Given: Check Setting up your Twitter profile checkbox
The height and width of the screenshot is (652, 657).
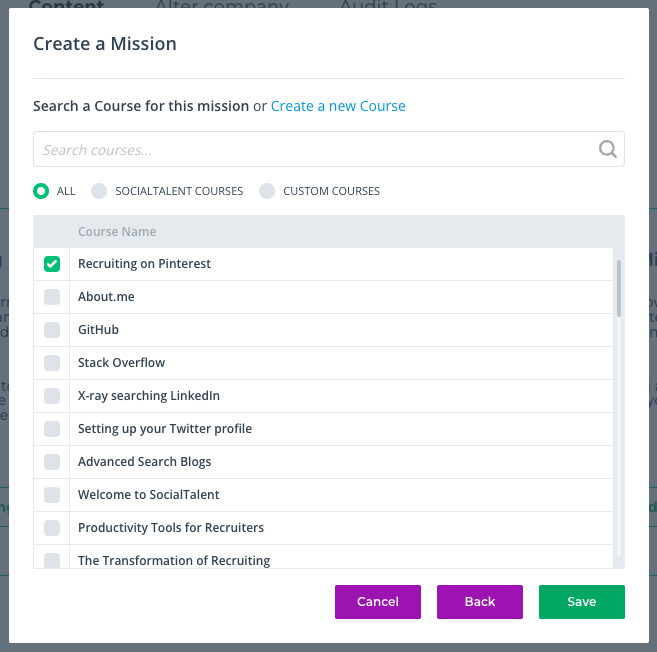Looking at the screenshot, I should (x=52, y=429).
